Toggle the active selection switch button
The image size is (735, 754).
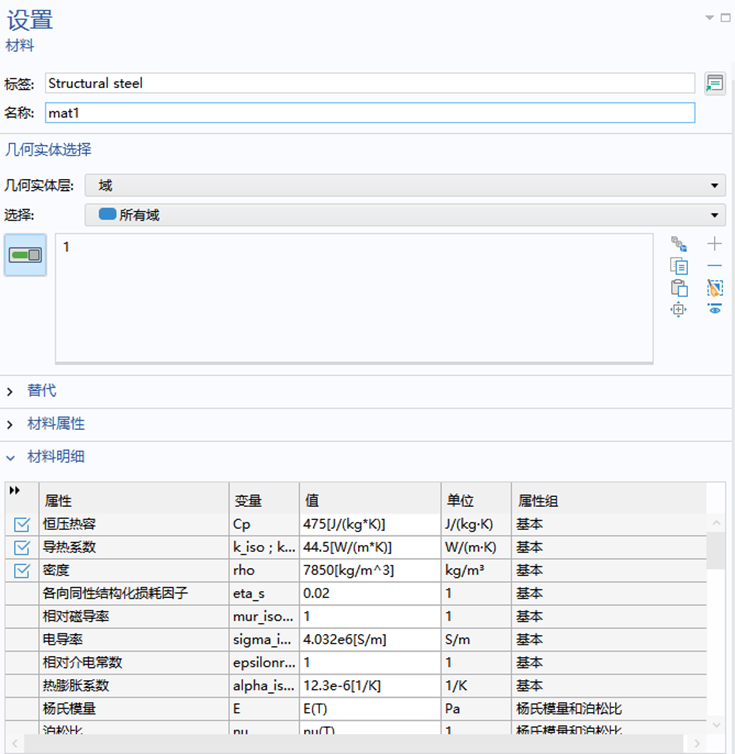coord(25,255)
